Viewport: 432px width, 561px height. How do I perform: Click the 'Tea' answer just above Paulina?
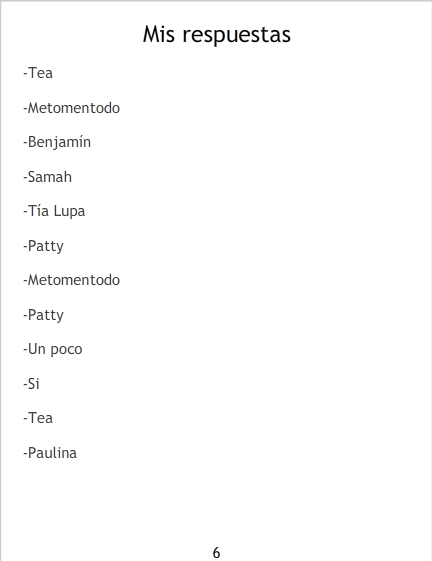pyautogui.click(x=38, y=418)
